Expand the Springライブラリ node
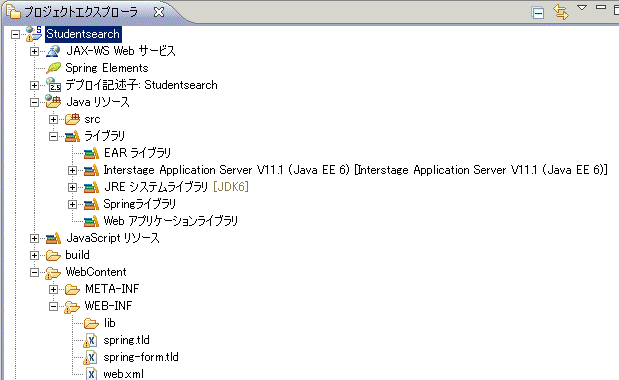The height and width of the screenshot is (380, 619). pyautogui.click(x=72, y=204)
